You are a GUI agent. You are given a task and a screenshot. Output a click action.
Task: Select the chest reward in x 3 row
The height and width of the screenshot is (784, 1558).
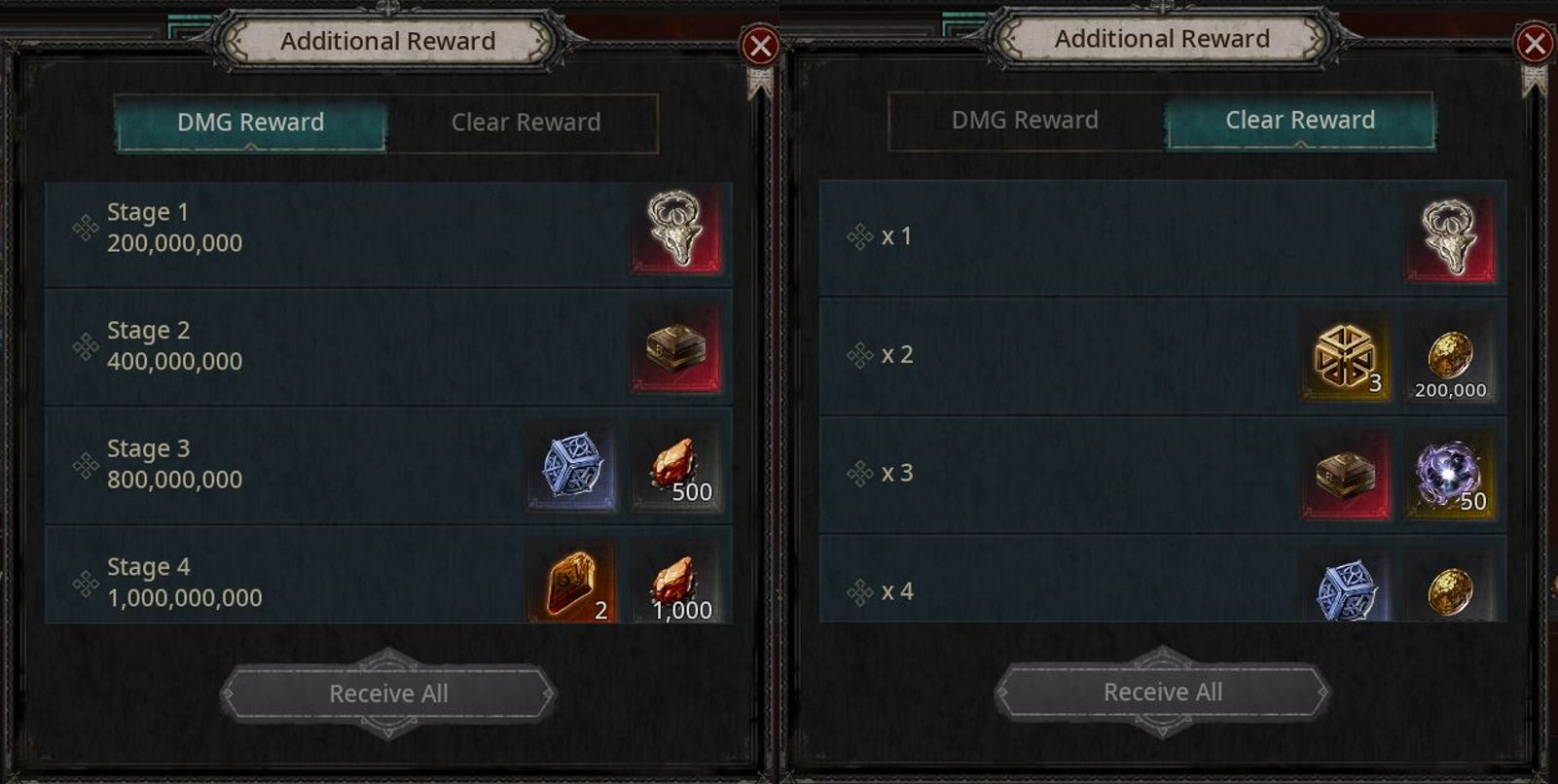point(1346,475)
